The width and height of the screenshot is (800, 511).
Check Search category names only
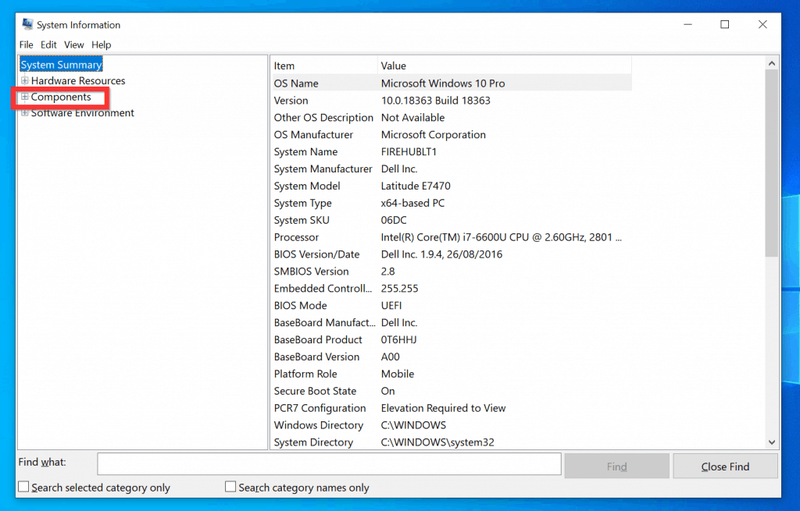coord(231,487)
